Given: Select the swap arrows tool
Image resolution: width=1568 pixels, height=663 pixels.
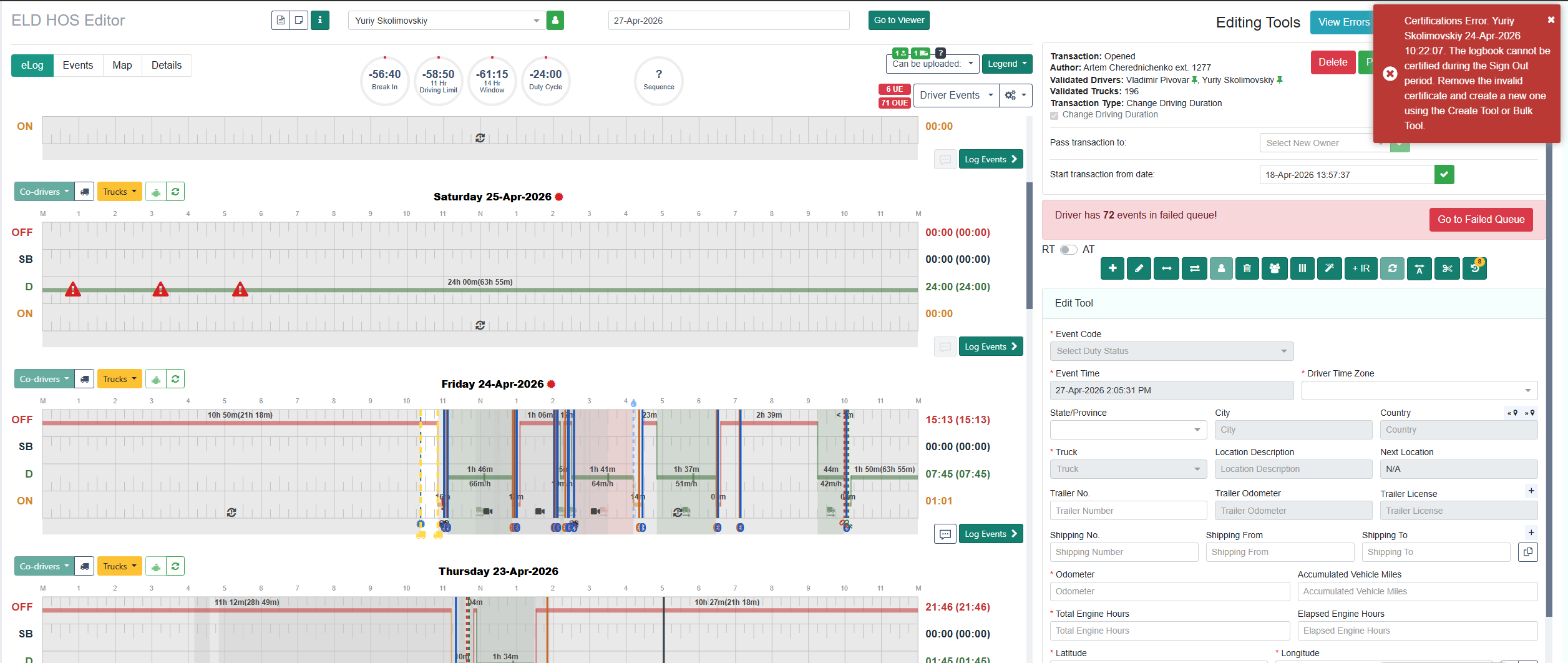Looking at the screenshot, I should click(x=1194, y=268).
